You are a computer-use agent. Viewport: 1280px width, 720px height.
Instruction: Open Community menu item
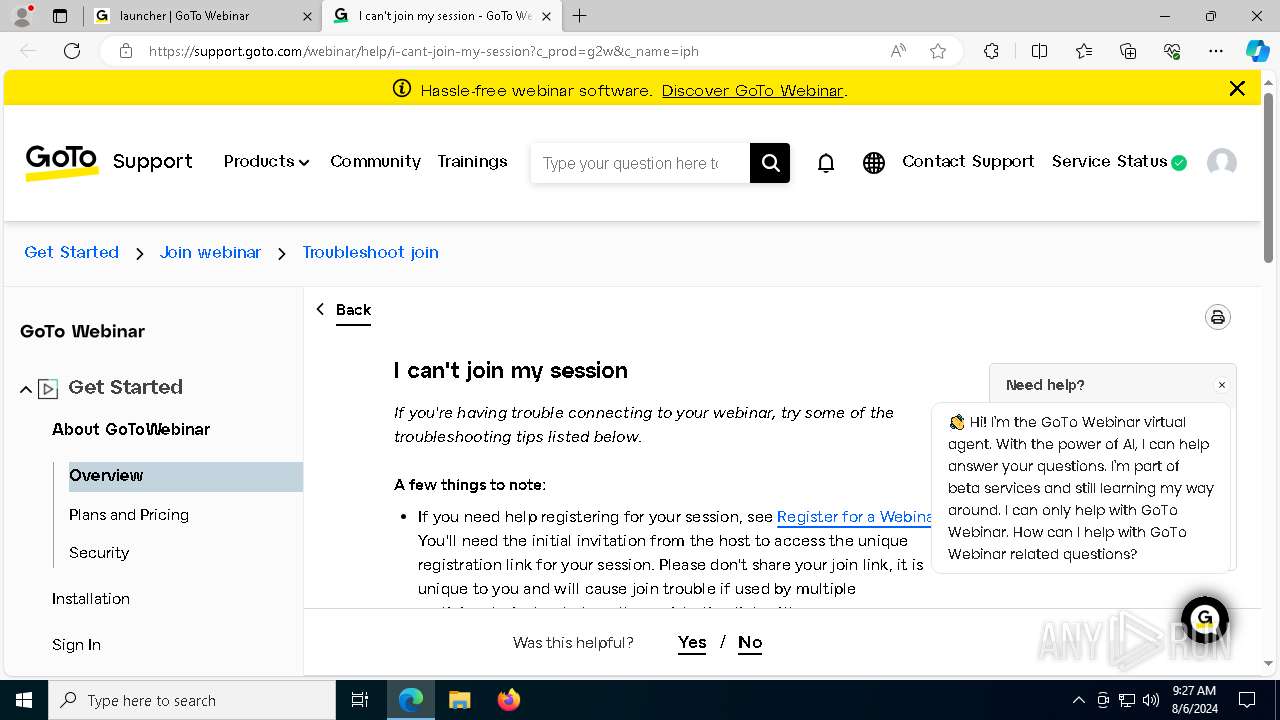375,161
